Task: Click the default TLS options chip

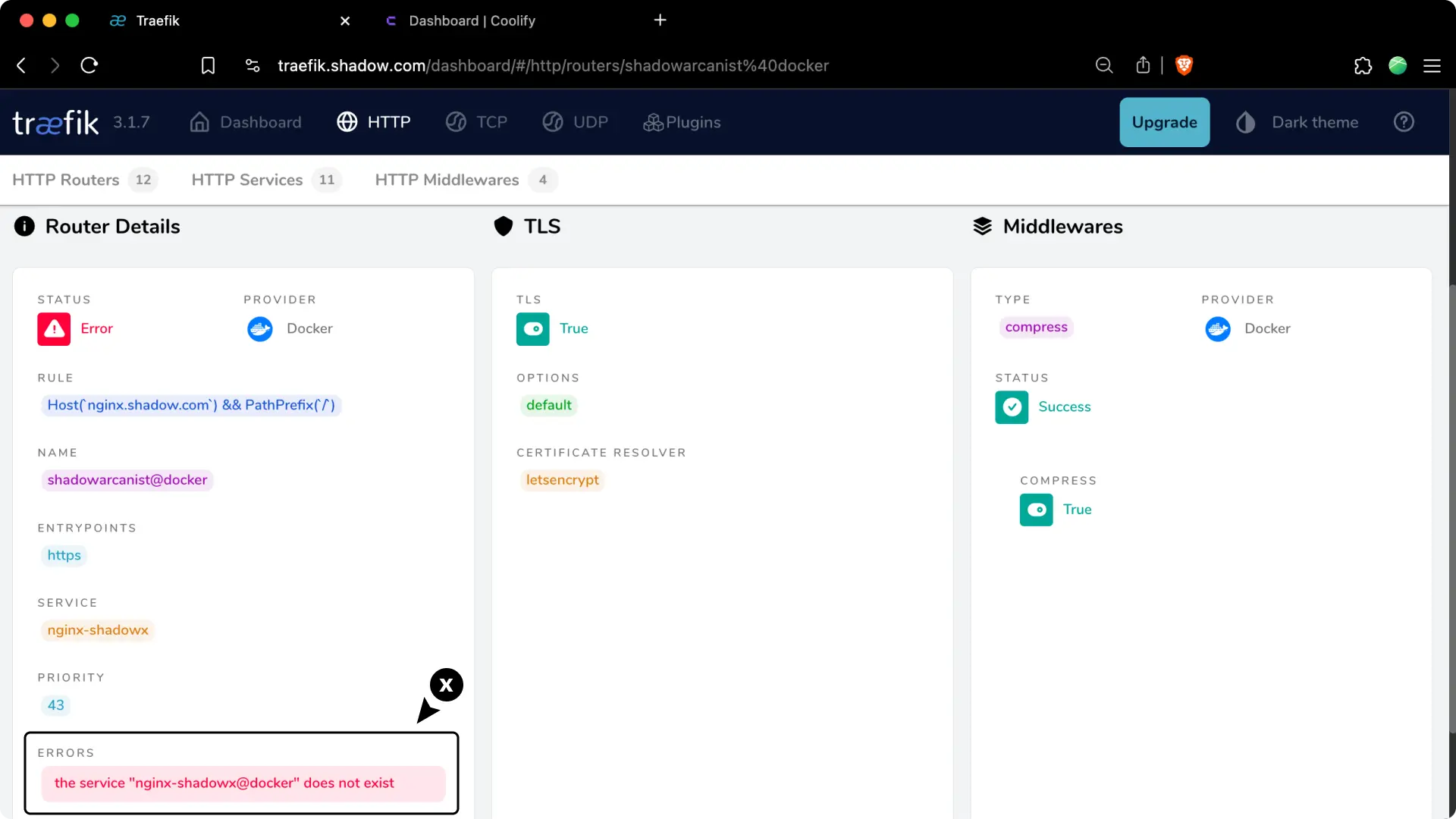Action: [x=548, y=405]
